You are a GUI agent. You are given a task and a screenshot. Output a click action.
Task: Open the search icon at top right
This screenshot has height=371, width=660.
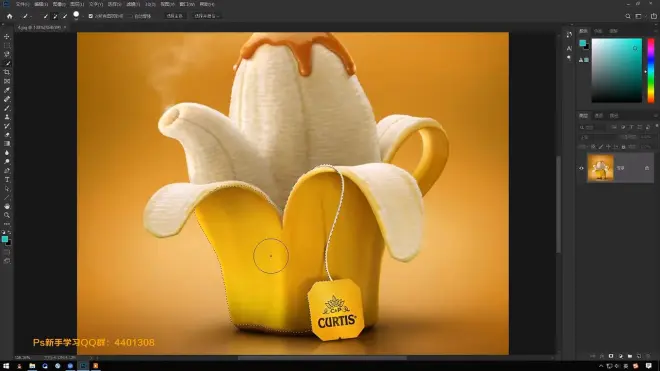click(x=628, y=16)
